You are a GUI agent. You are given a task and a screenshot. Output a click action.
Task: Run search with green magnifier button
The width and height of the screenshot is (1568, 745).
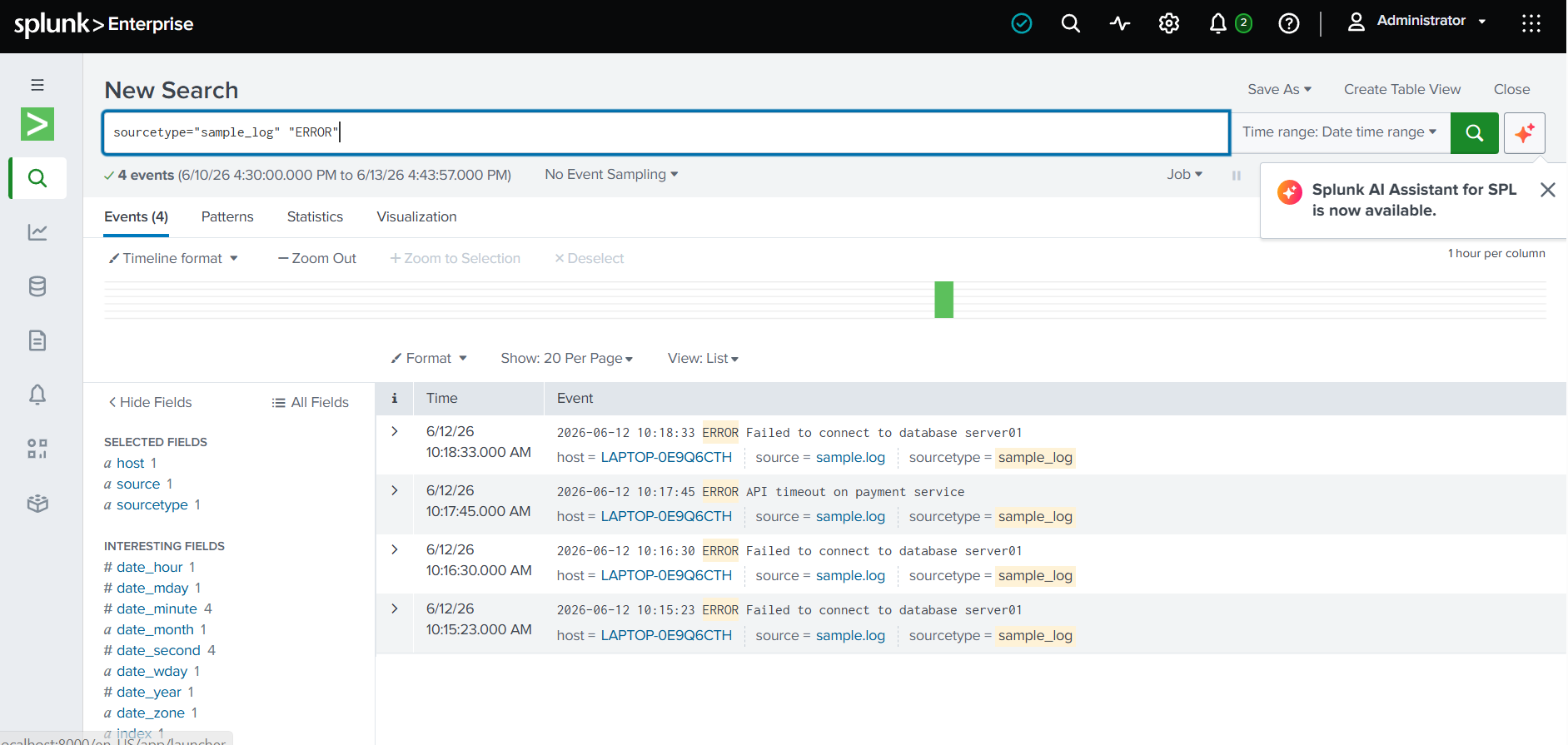[x=1474, y=133]
